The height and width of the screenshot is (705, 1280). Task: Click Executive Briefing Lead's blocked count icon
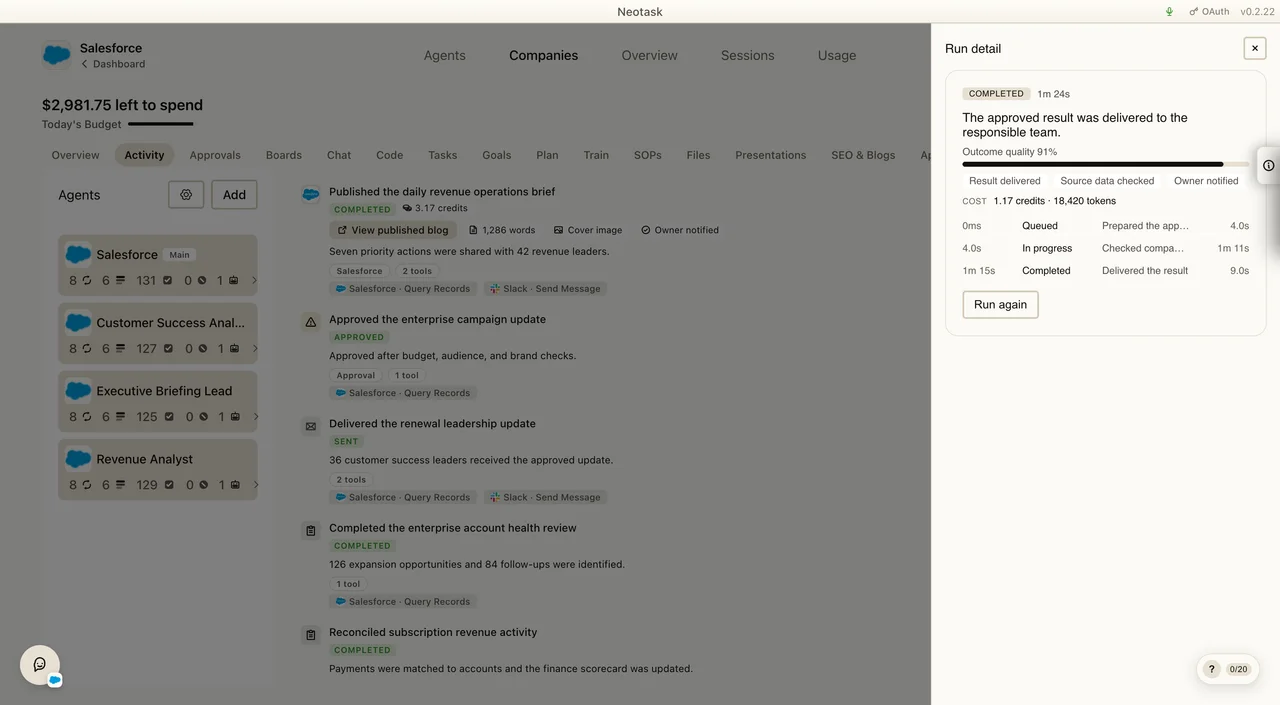tap(201, 417)
